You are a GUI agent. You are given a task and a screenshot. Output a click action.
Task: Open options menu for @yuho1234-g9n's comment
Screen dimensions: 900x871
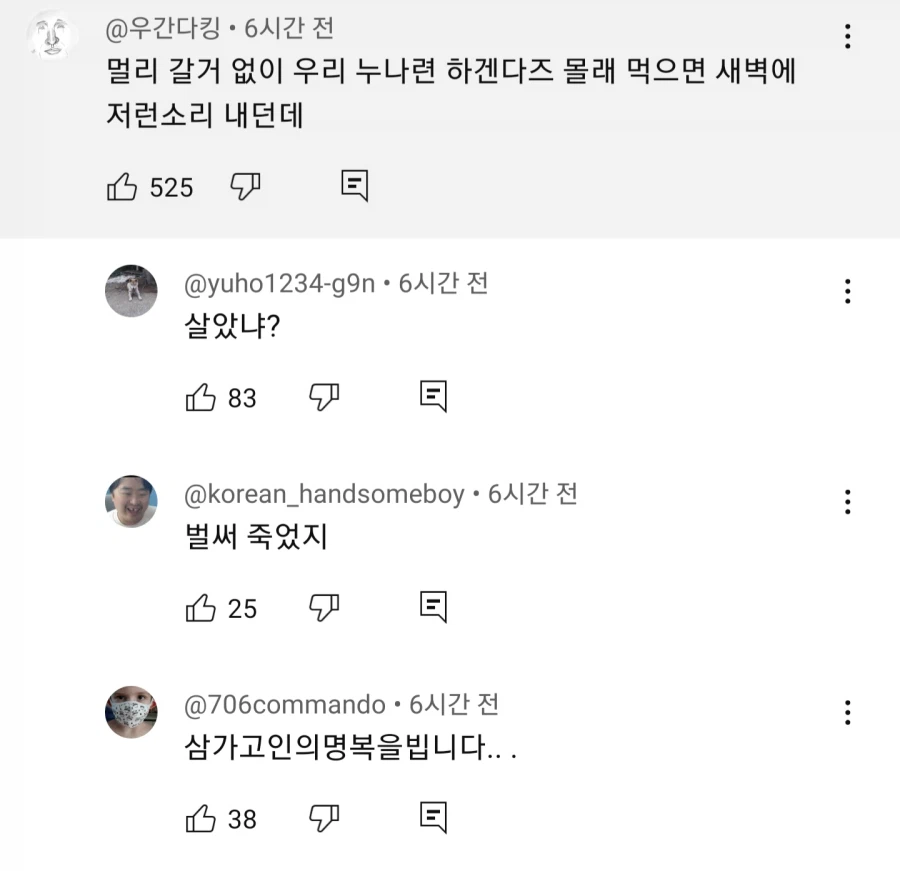pyautogui.click(x=847, y=291)
